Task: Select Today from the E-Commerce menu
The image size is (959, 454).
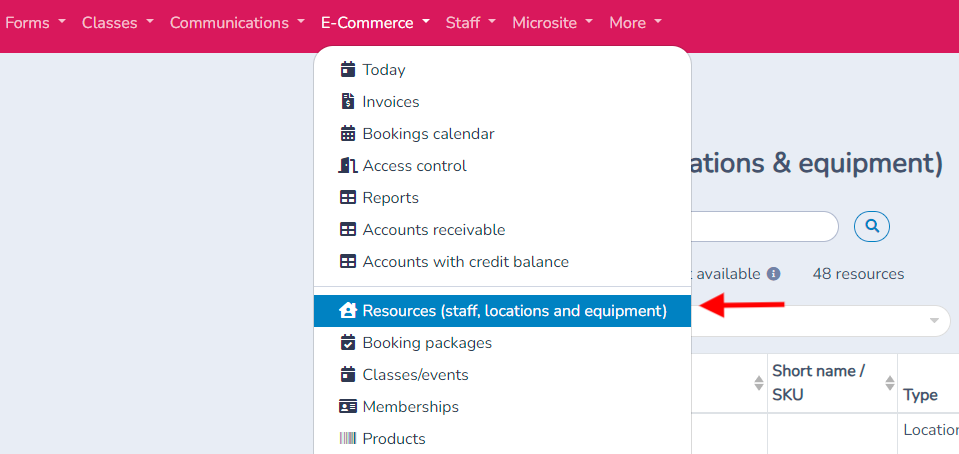Action: coord(502,69)
